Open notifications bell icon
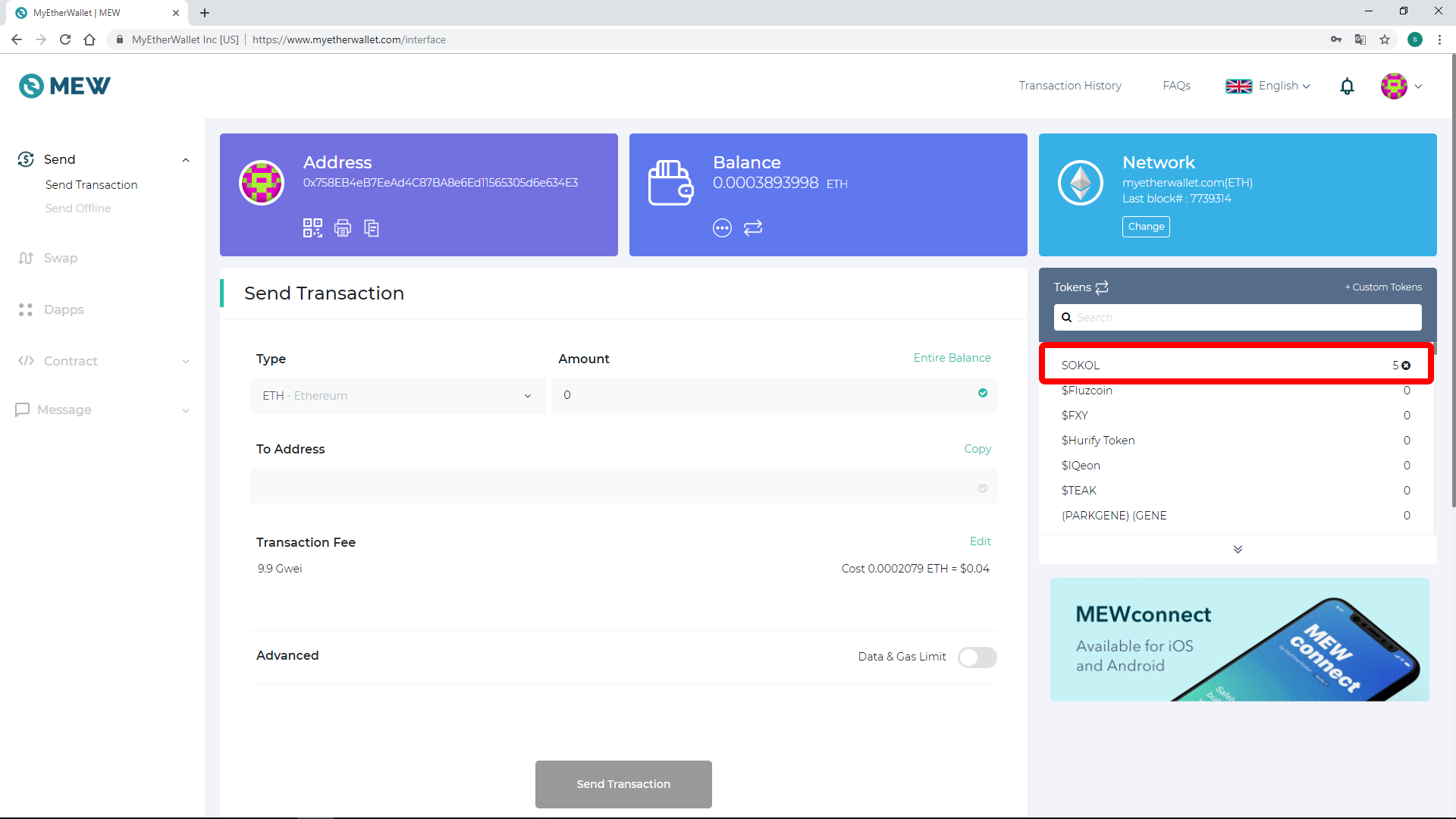1456x819 pixels. point(1347,86)
